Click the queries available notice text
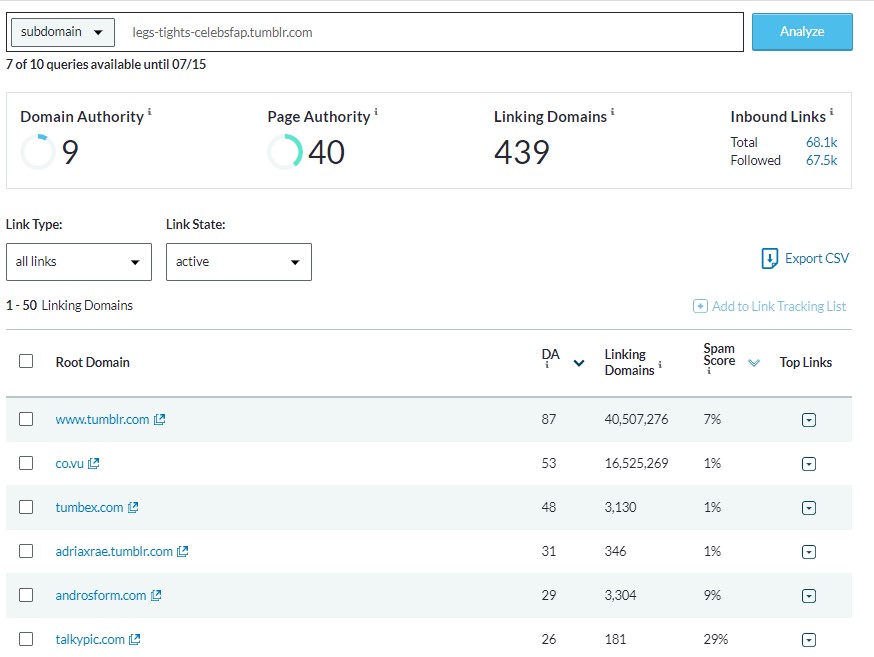 [106, 65]
